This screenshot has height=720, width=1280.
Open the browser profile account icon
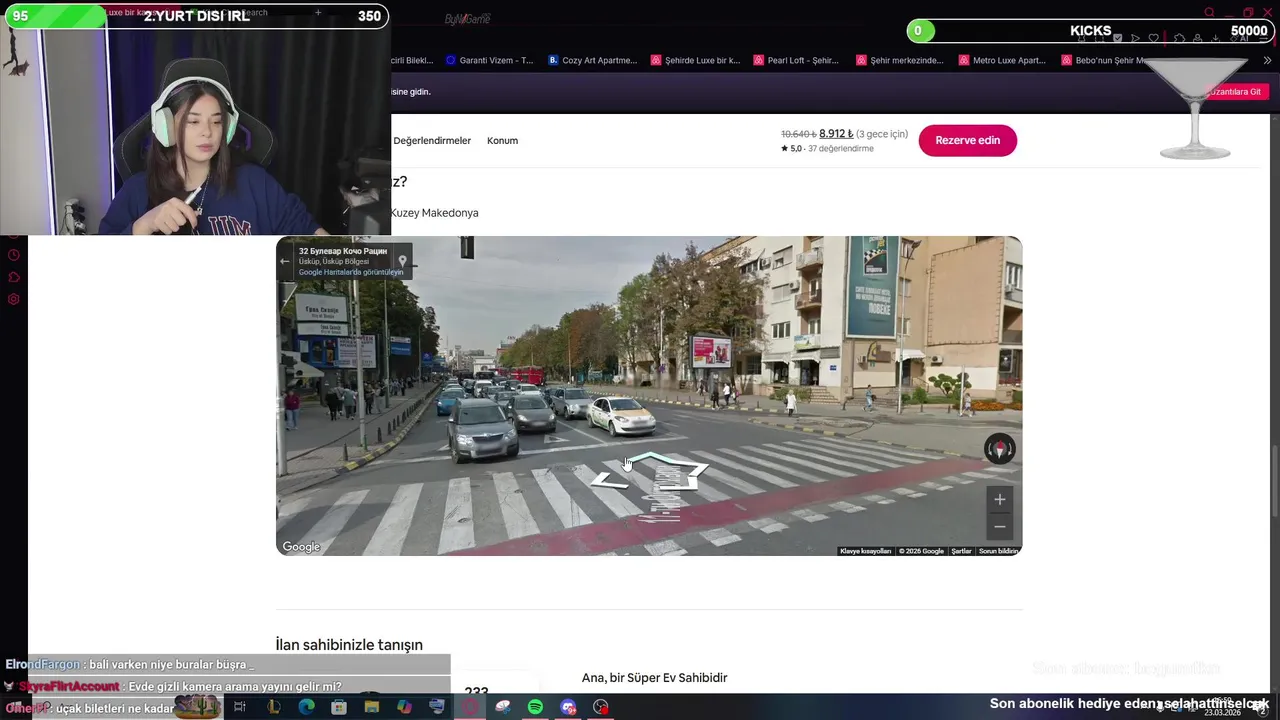coord(1198,38)
